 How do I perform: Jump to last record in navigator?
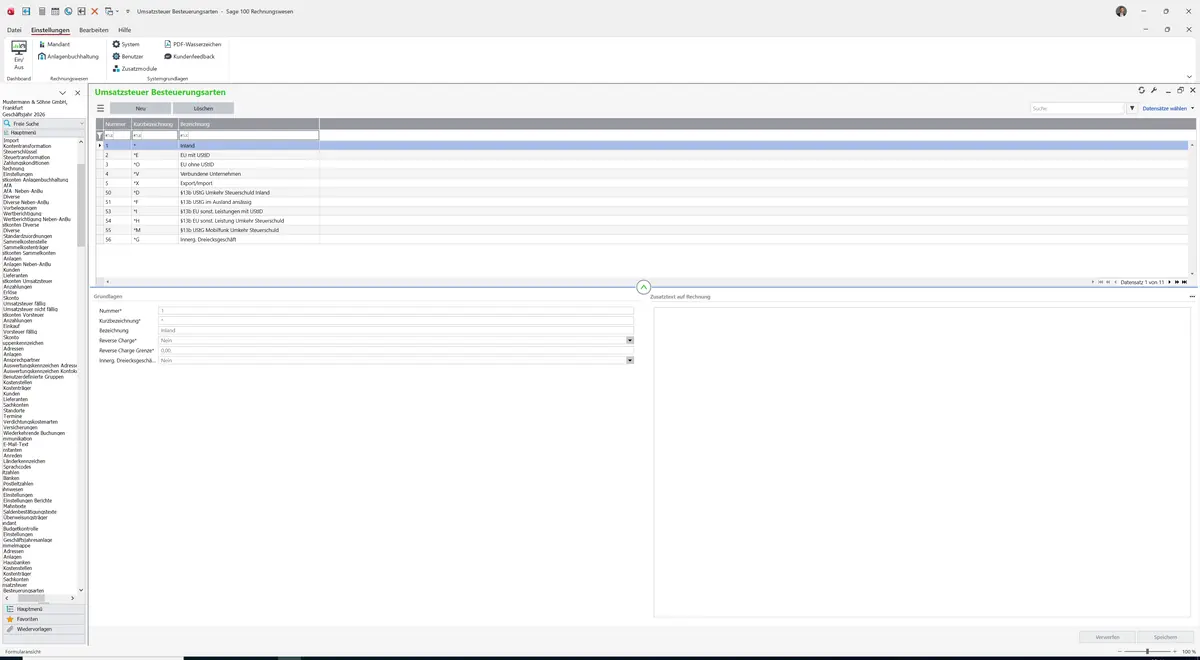(x=1185, y=282)
